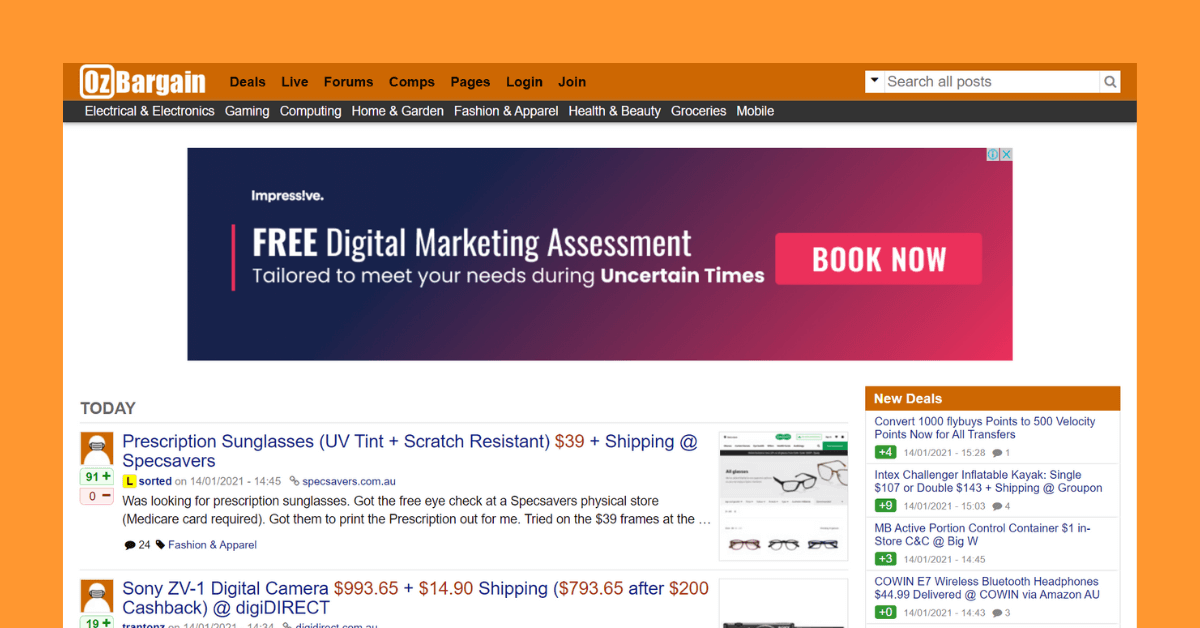Click the tag icon before Fashion & Apparel
The height and width of the screenshot is (628, 1200).
pos(161,544)
